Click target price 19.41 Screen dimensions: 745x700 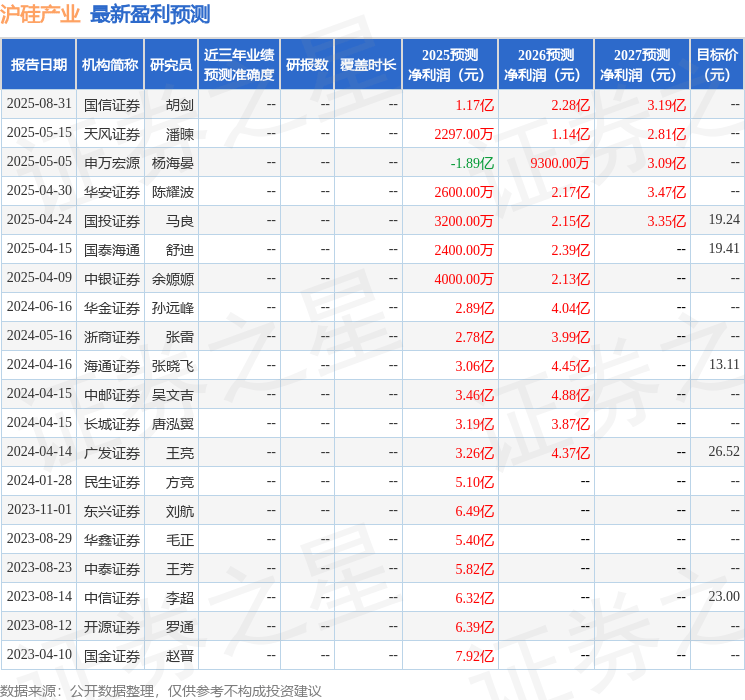pyautogui.click(x=724, y=249)
